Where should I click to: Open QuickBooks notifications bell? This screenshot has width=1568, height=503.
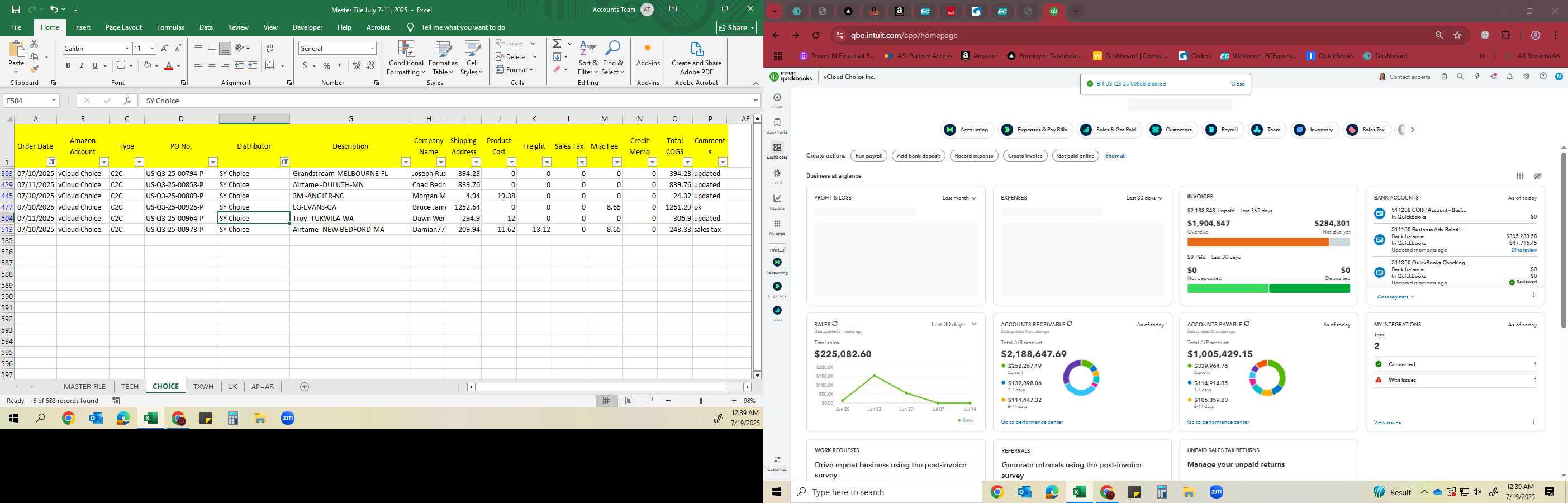click(1509, 77)
